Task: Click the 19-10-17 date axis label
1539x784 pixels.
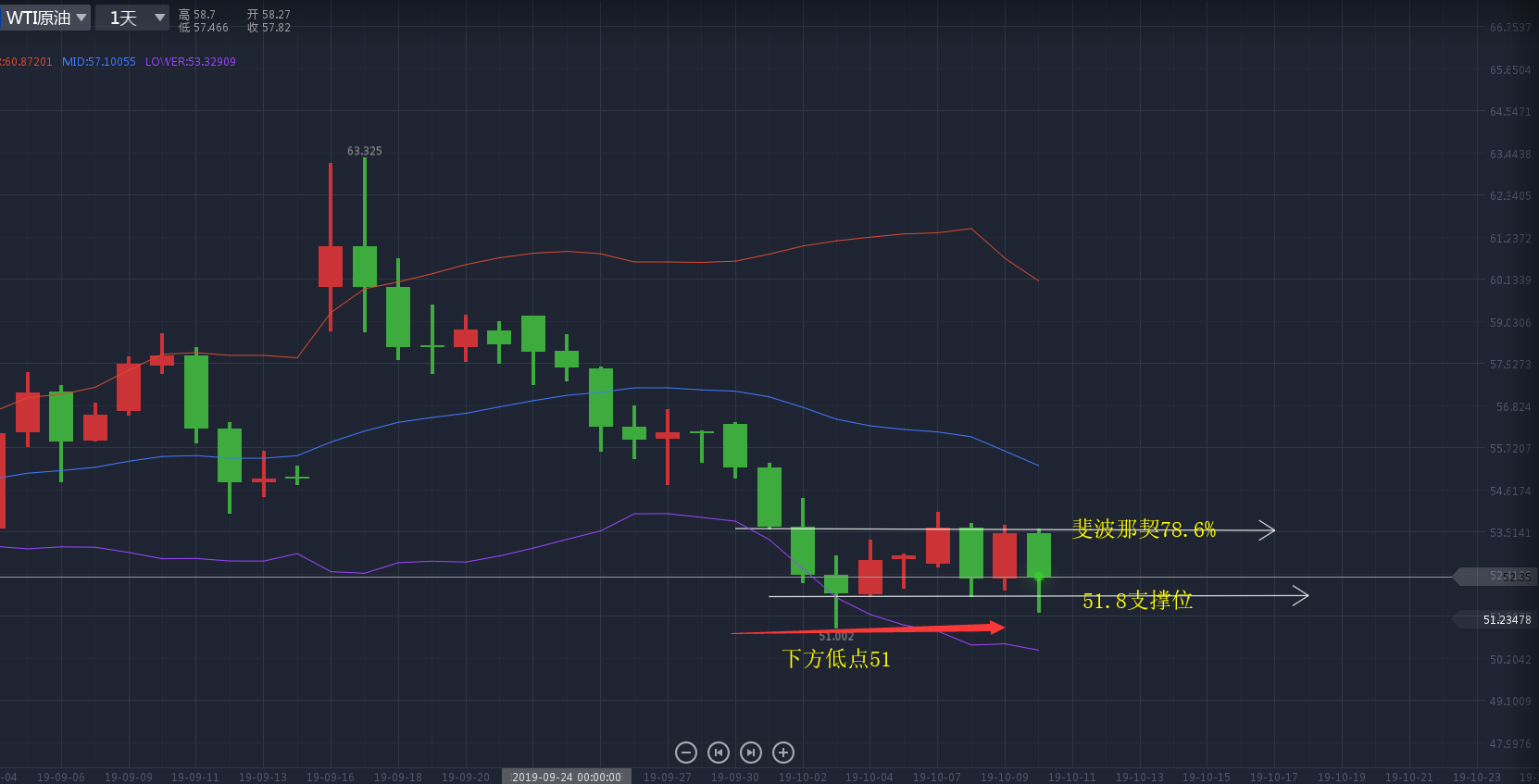Action: pos(1274,778)
